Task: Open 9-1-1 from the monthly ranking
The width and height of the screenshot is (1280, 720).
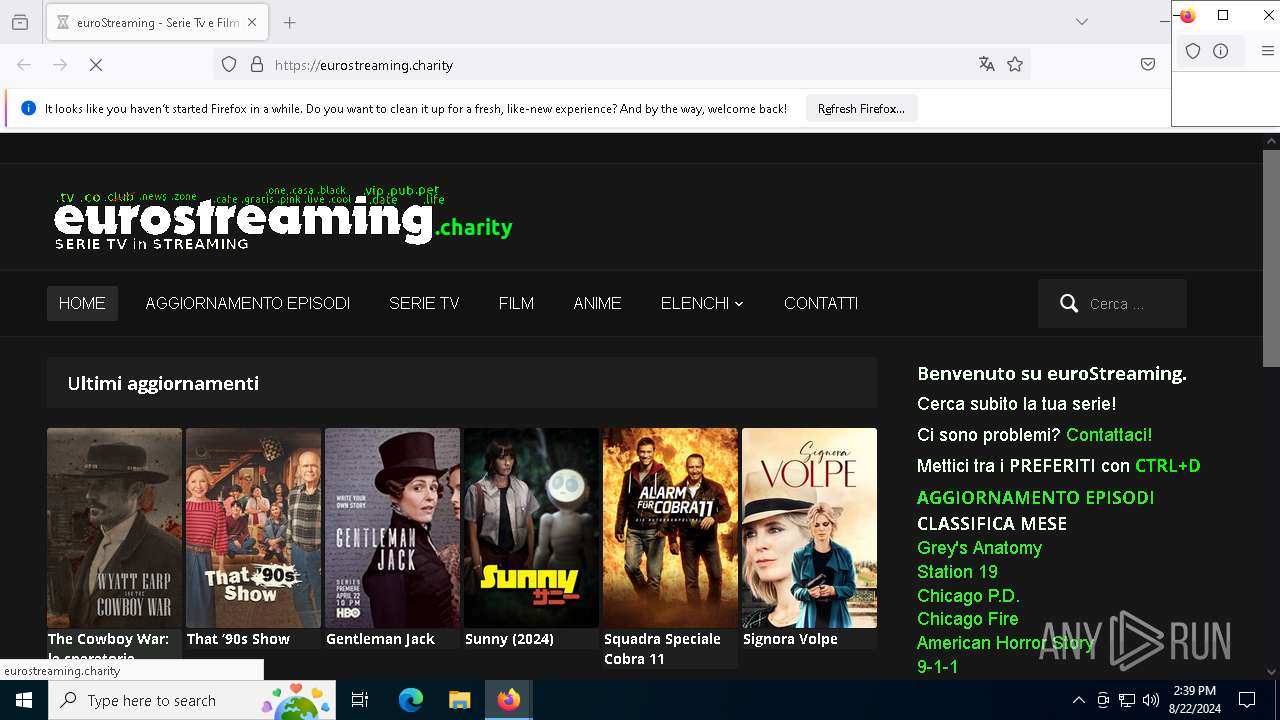Action: coord(937,666)
